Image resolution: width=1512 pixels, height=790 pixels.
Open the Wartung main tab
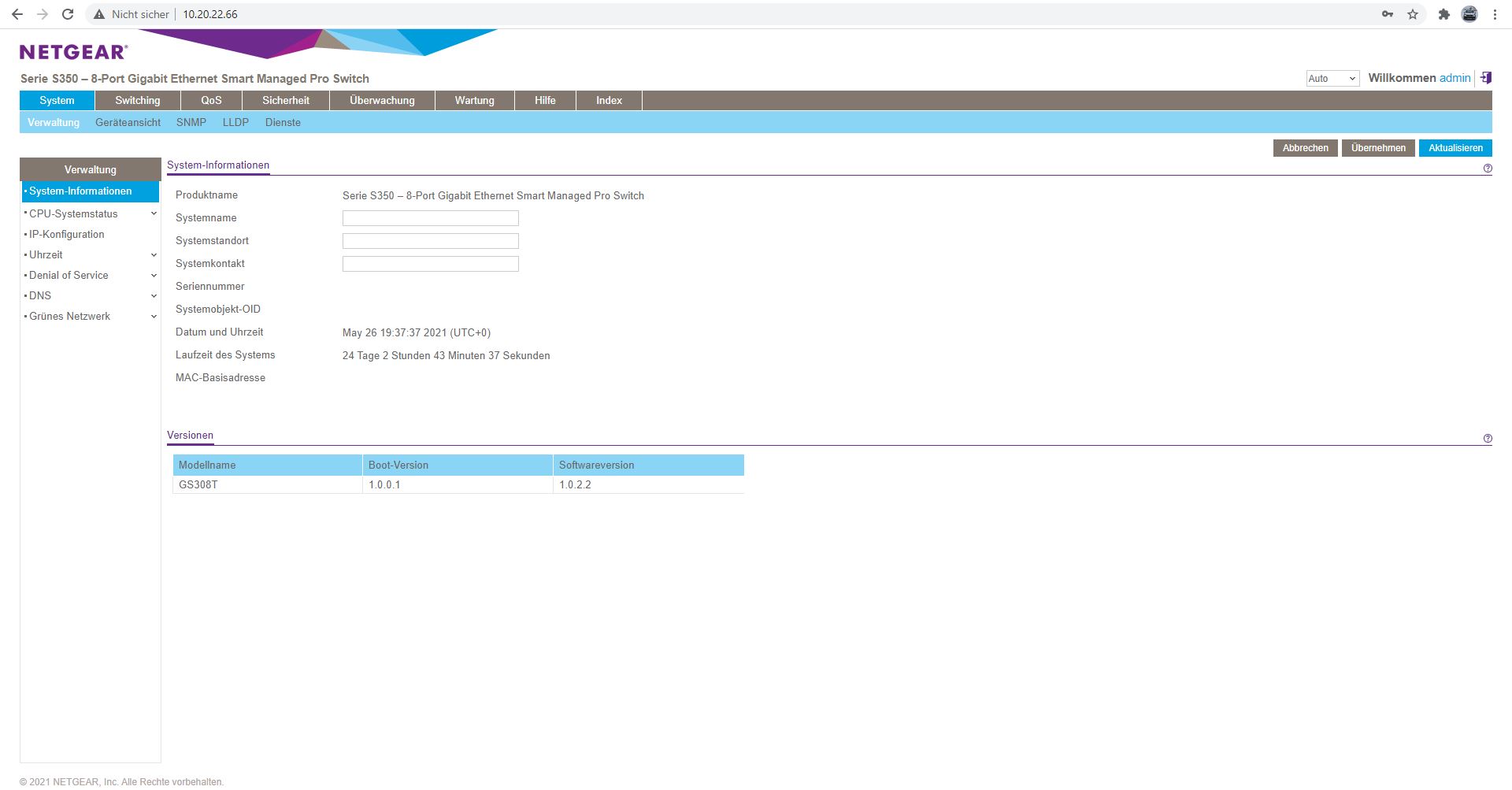tap(475, 101)
